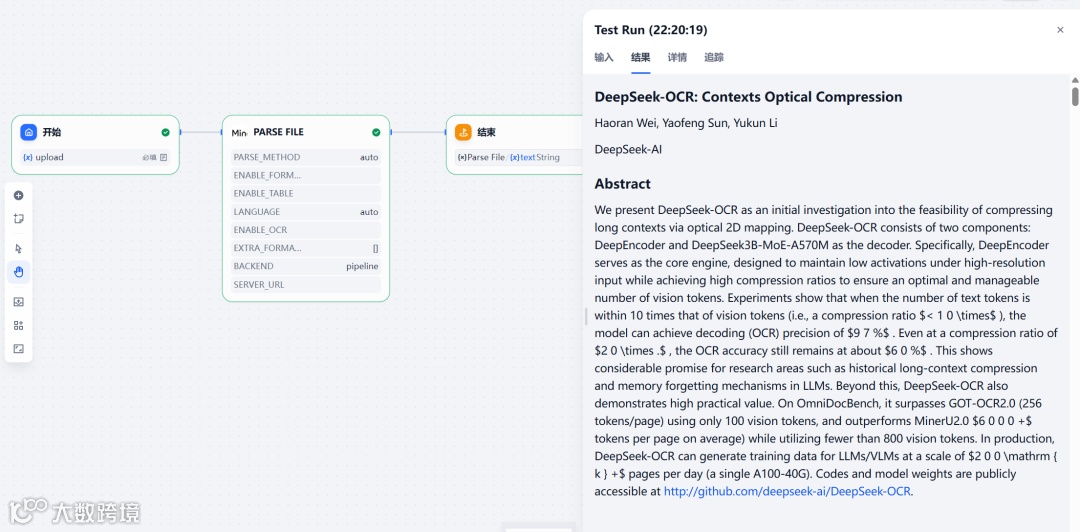Image resolution: width=1080 pixels, height=532 pixels.
Task: Click the Parse File/text String output variable
Action: point(508,157)
